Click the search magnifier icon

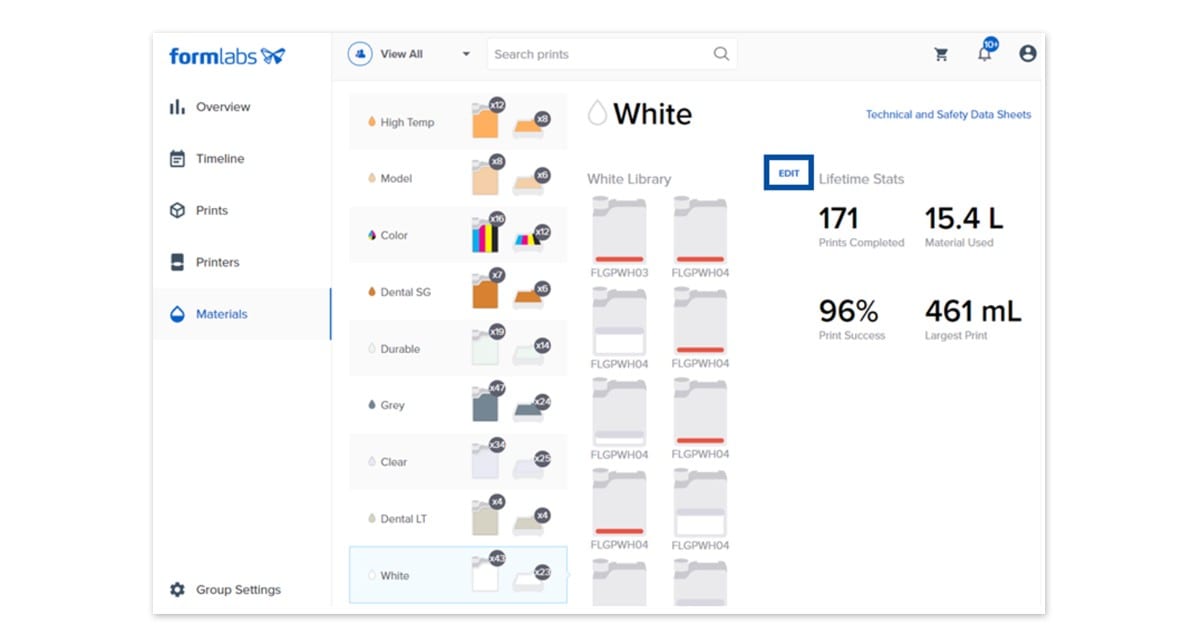pyautogui.click(x=721, y=54)
